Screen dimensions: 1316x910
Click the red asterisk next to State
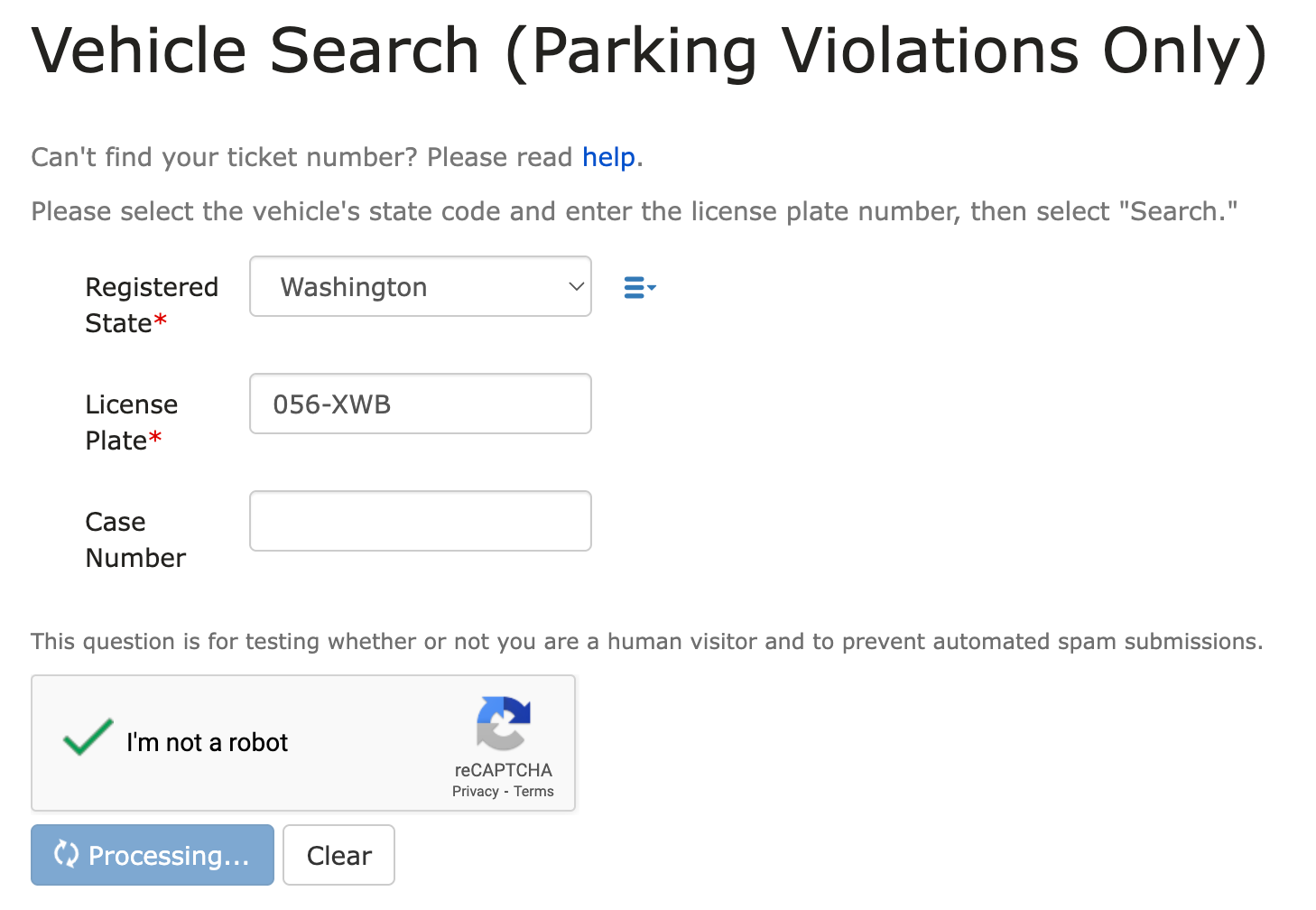click(160, 320)
